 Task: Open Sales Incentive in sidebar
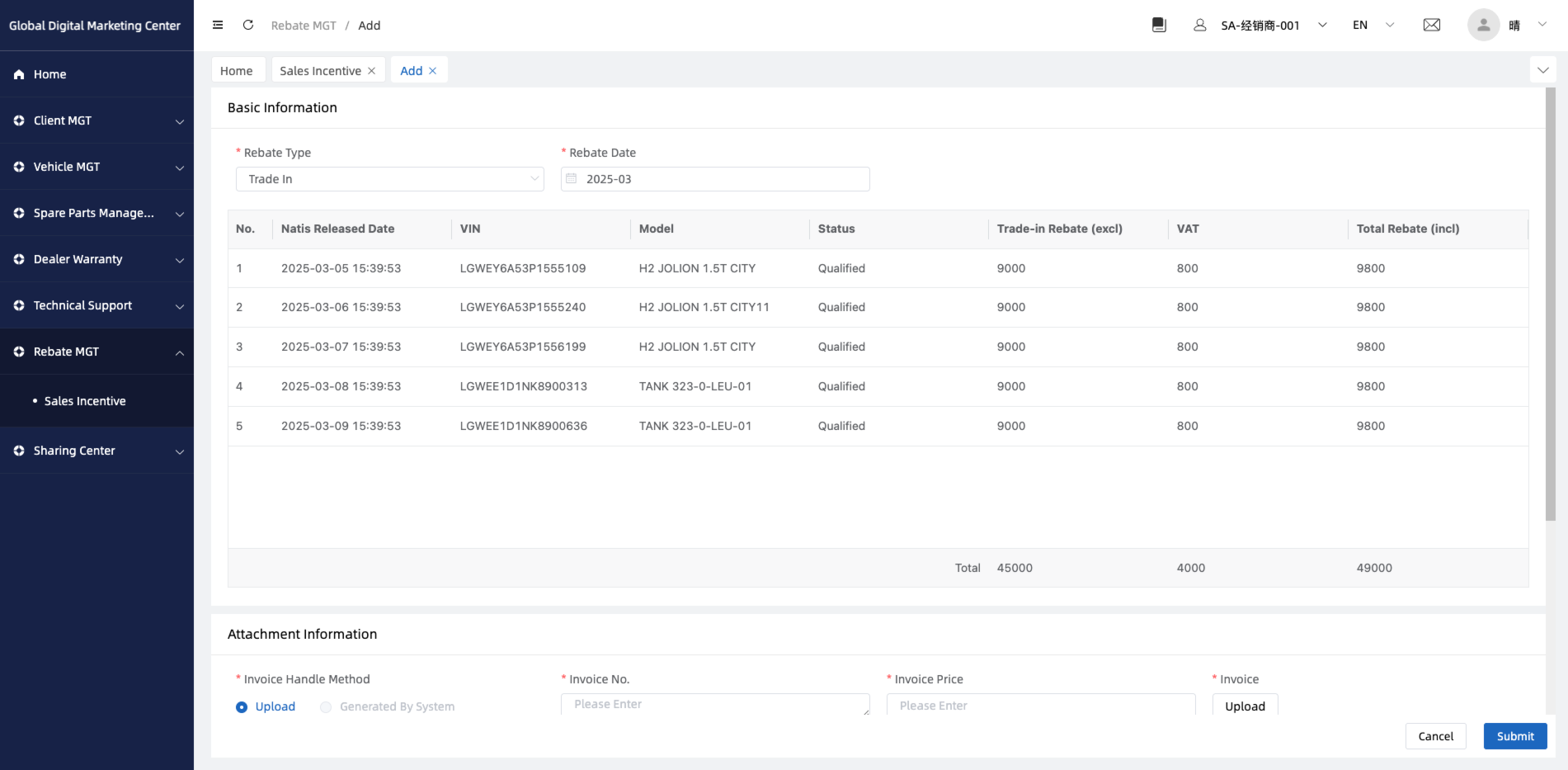[x=85, y=401]
